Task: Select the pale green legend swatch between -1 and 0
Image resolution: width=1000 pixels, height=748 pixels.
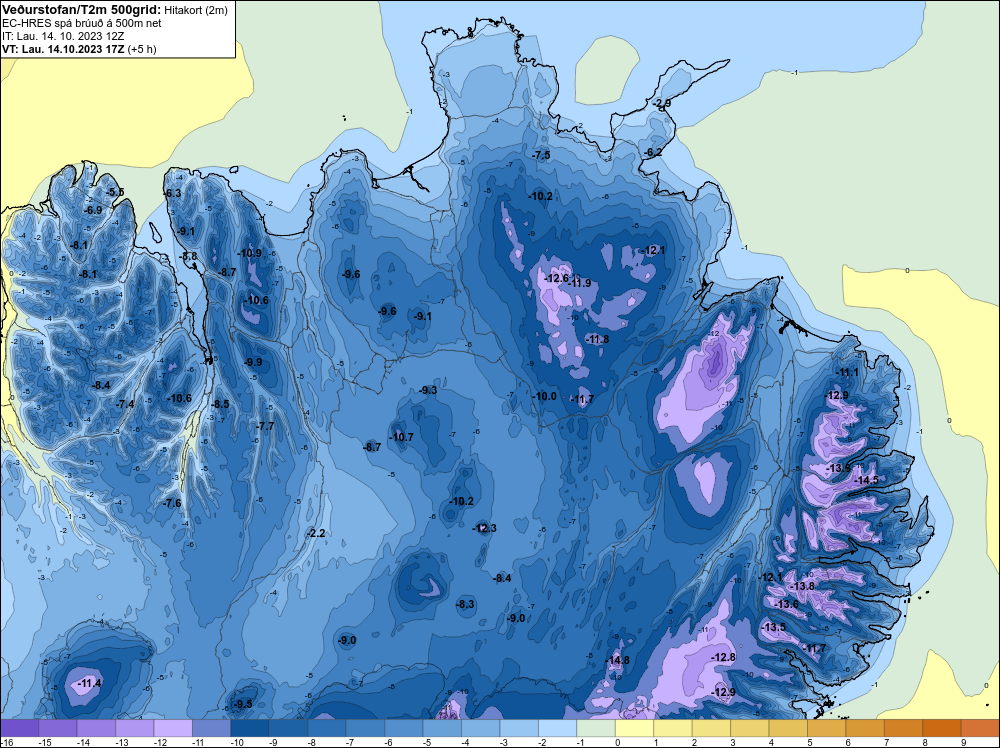Action: [596, 728]
